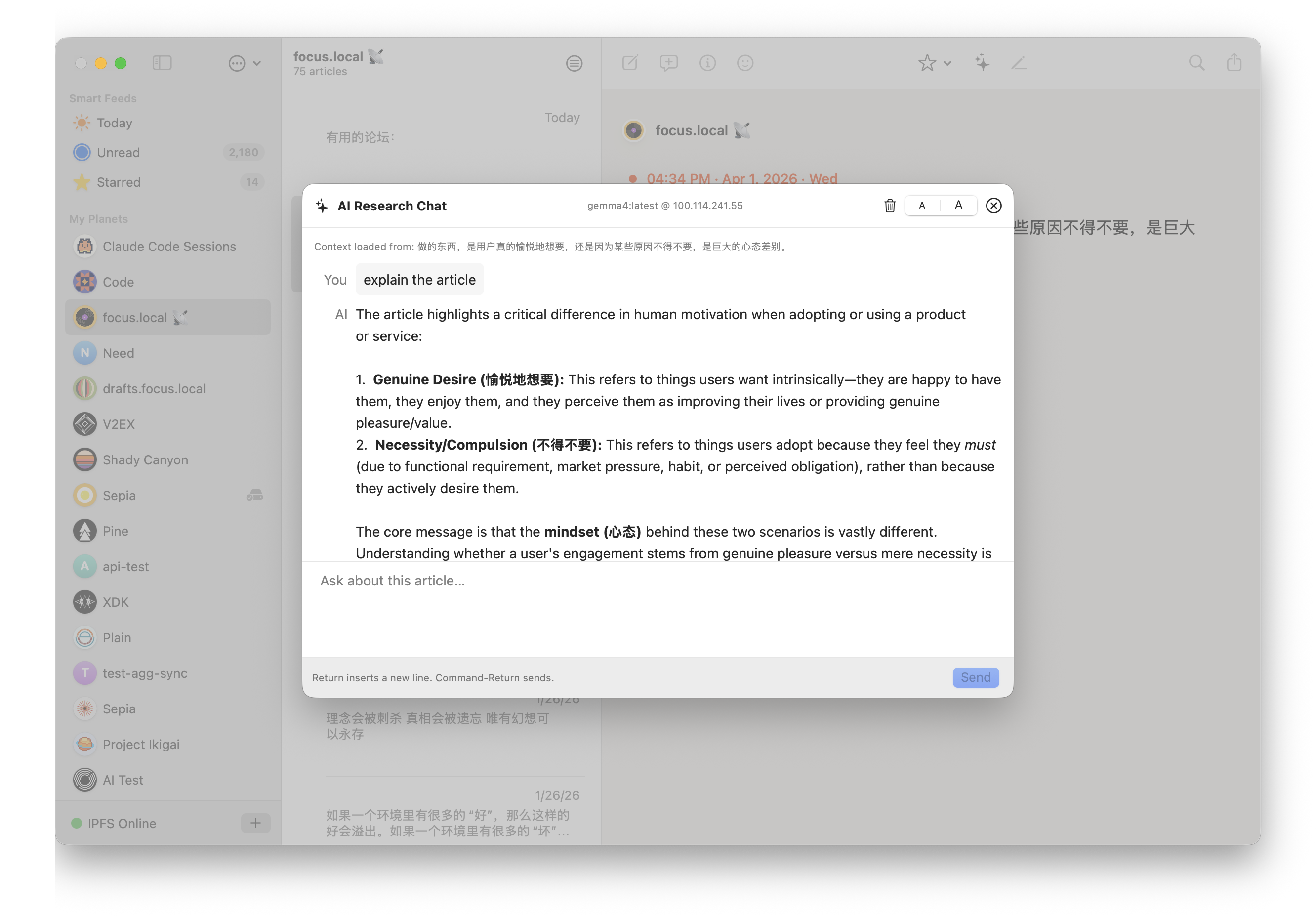Click the AI sparkles toolbar icon
The height and width of the screenshot is (918, 1316).
982,62
